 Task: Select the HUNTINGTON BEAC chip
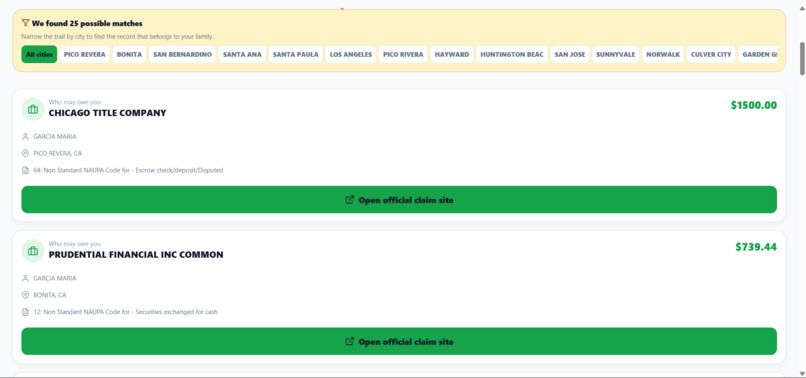tap(511, 55)
